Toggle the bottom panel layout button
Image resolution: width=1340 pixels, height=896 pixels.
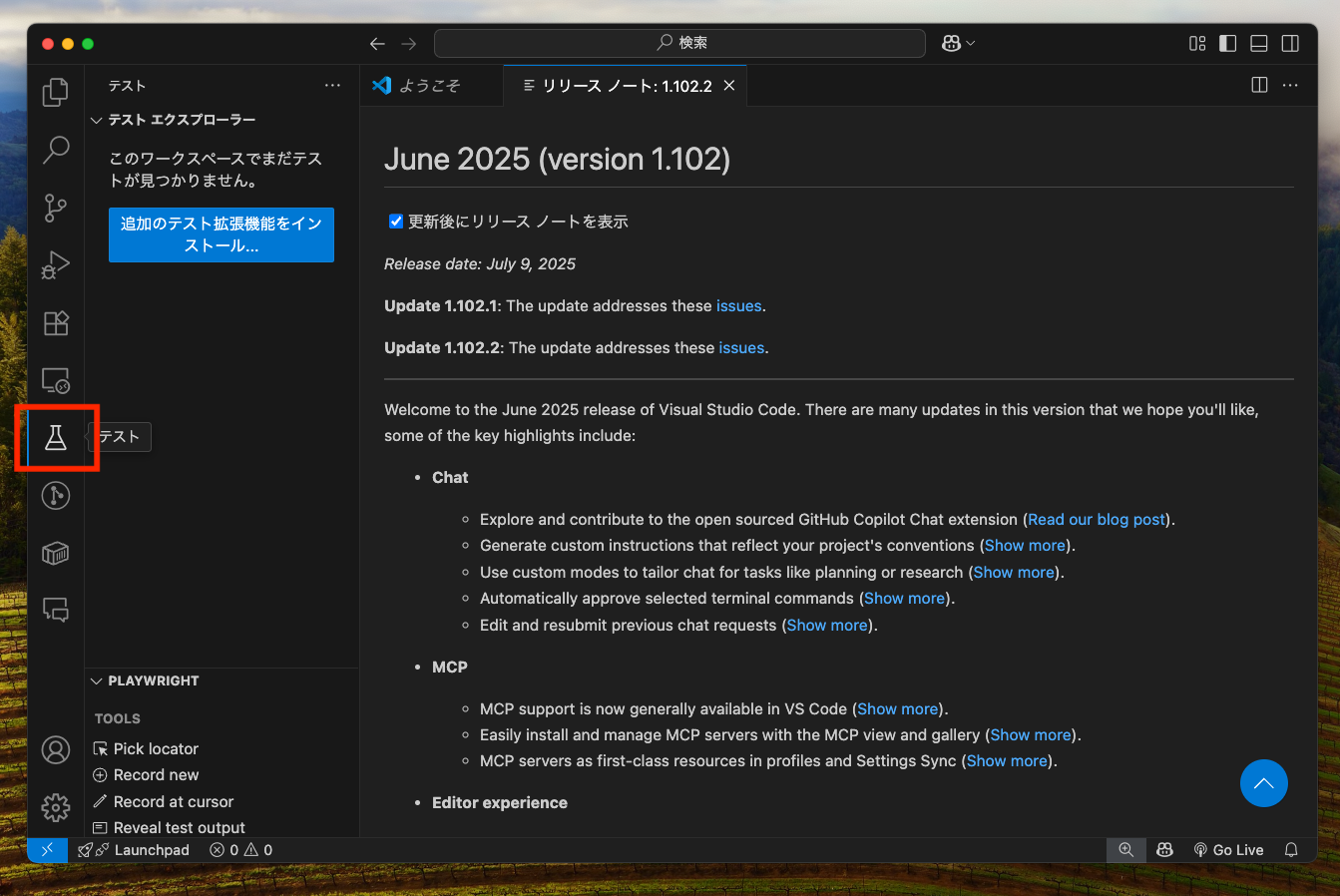pos(1259,43)
